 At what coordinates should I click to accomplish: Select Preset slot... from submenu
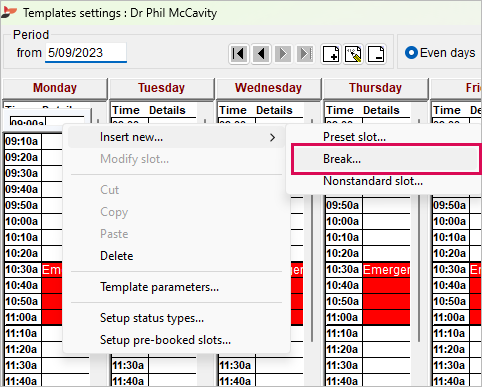(354, 137)
